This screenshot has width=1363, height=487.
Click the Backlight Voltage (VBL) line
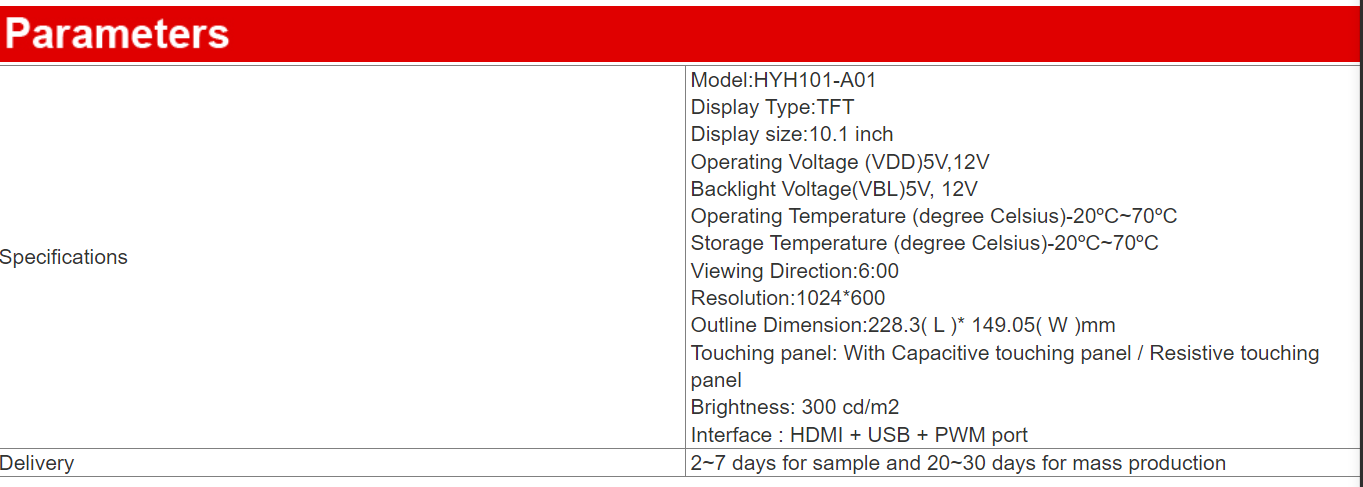coord(834,189)
